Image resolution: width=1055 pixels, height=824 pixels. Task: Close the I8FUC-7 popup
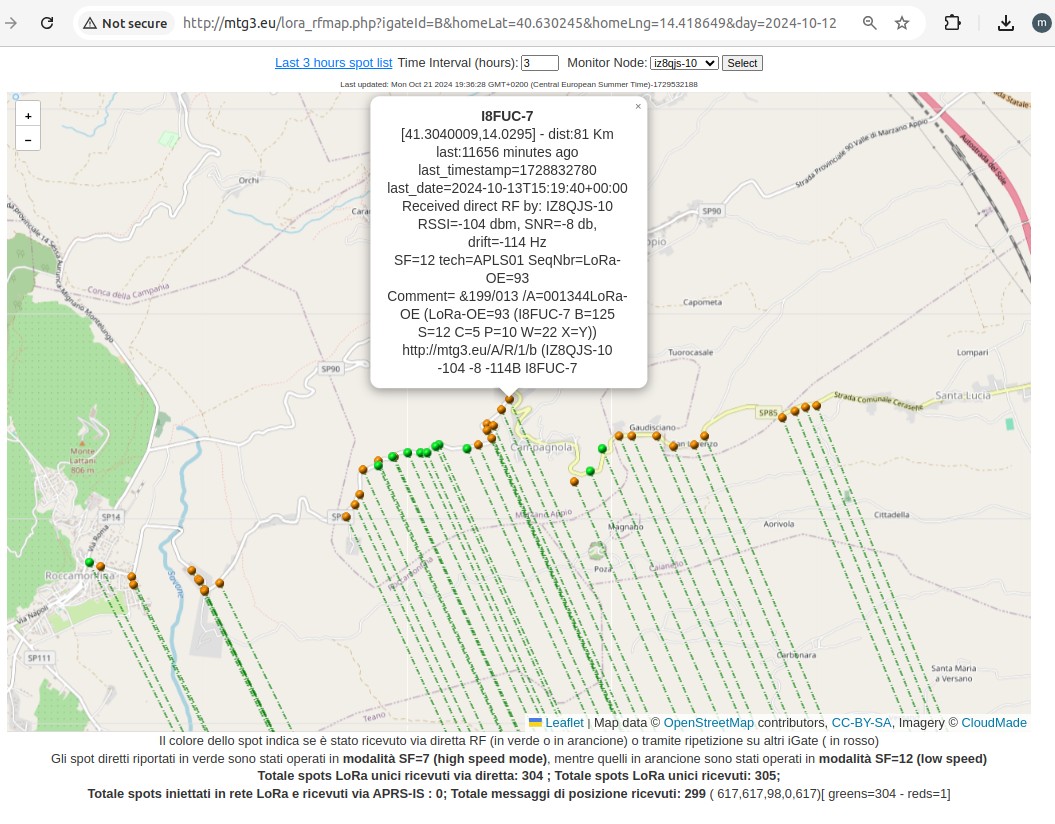point(638,106)
